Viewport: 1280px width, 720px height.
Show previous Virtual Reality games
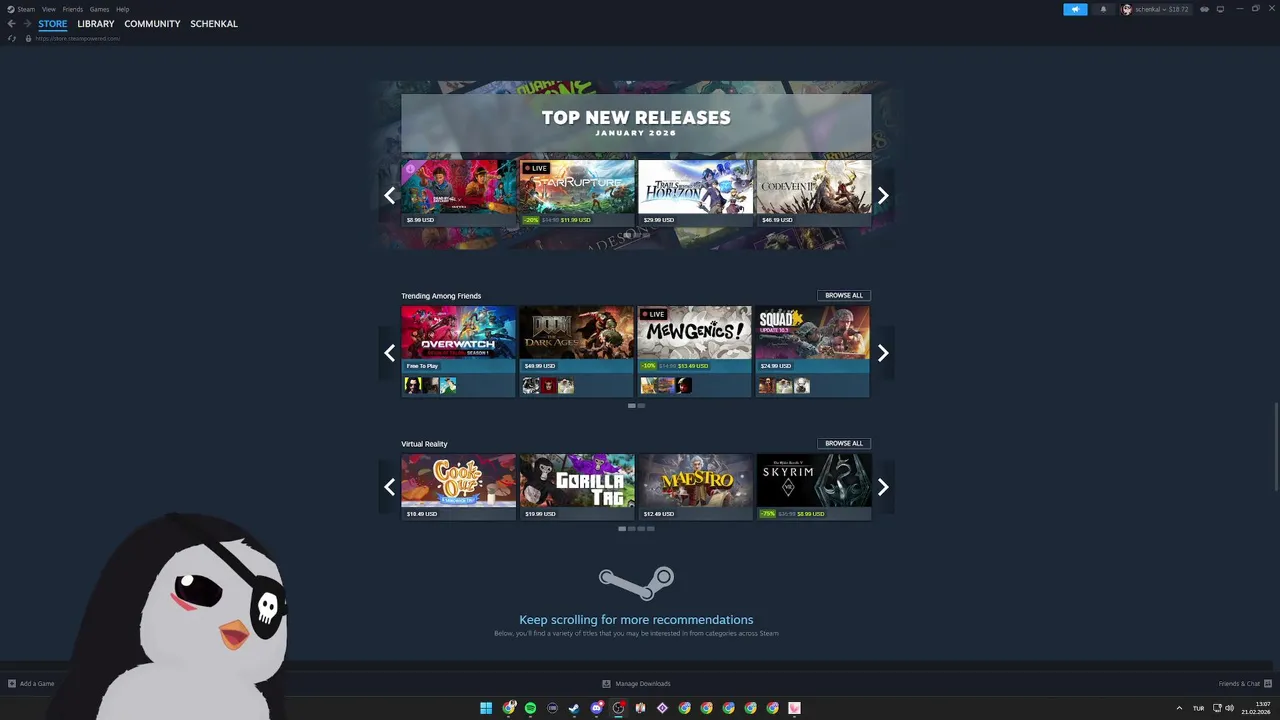(x=390, y=488)
